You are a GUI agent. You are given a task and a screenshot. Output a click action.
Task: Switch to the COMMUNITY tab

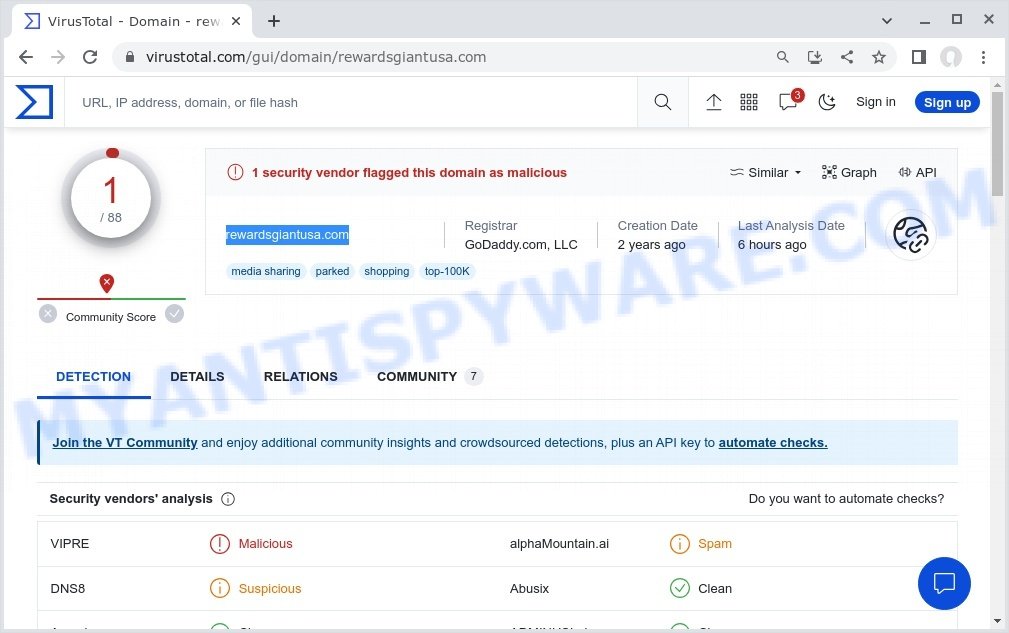click(429, 377)
